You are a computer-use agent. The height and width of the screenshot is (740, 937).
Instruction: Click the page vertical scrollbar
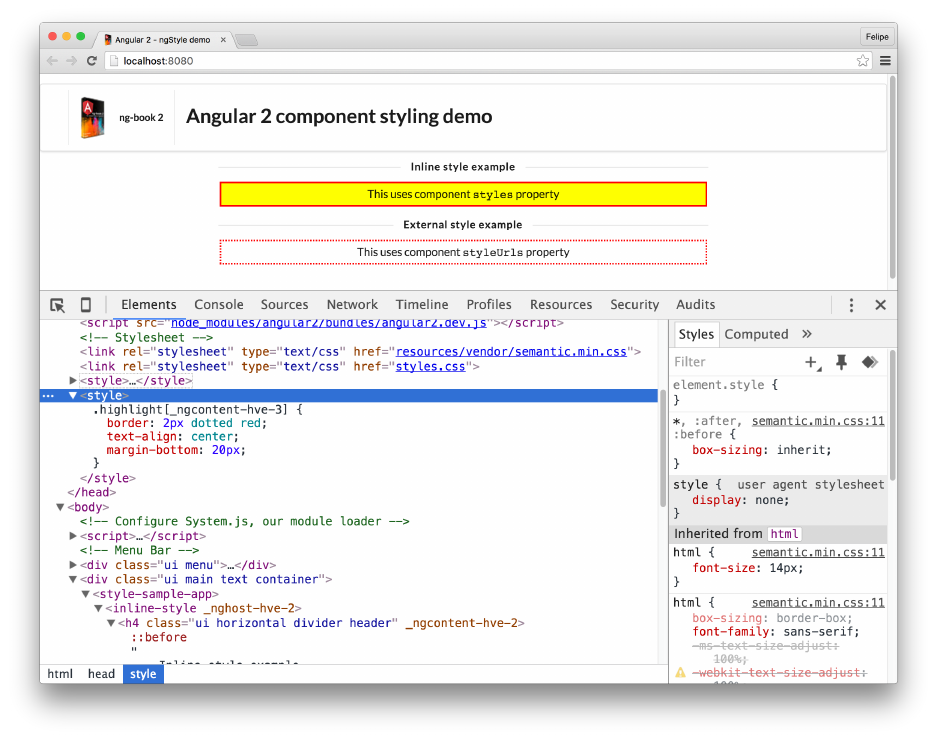(892, 179)
